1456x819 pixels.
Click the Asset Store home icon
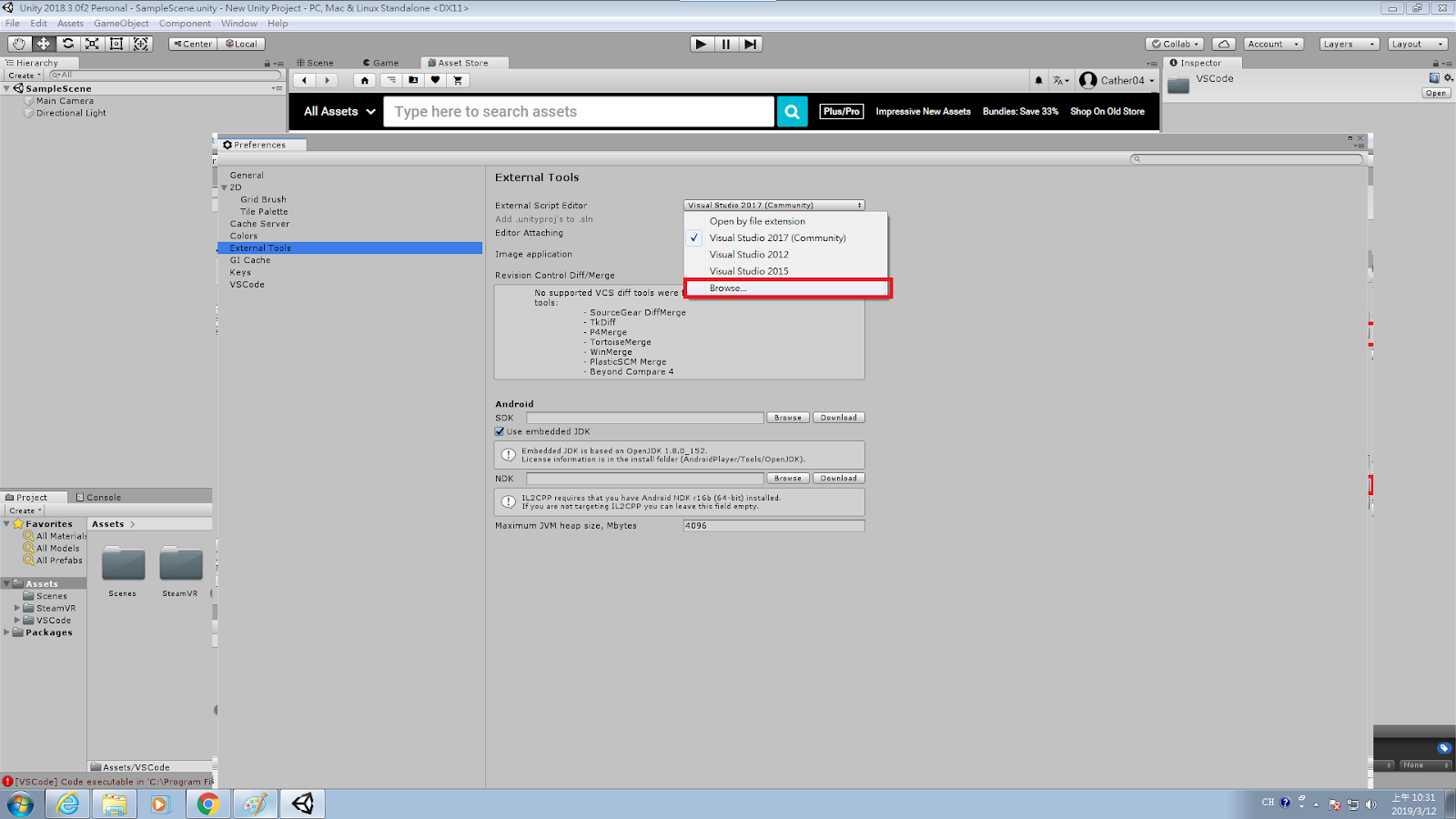click(365, 80)
